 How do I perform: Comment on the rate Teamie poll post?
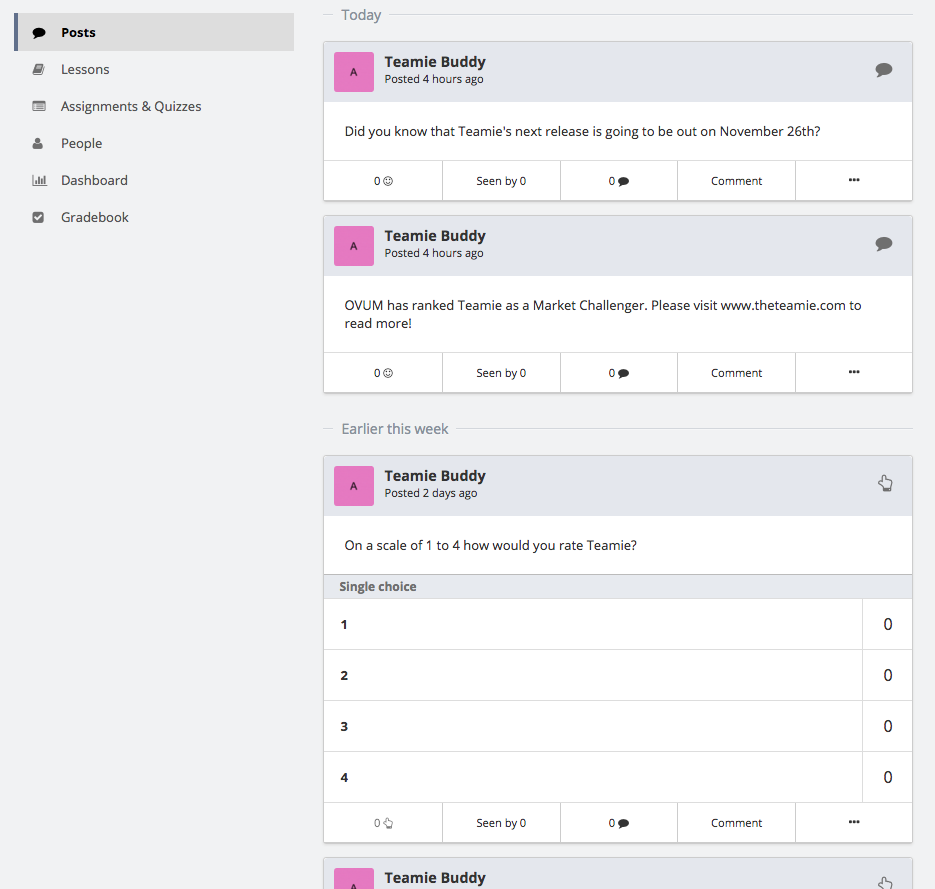tap(736, 823)
